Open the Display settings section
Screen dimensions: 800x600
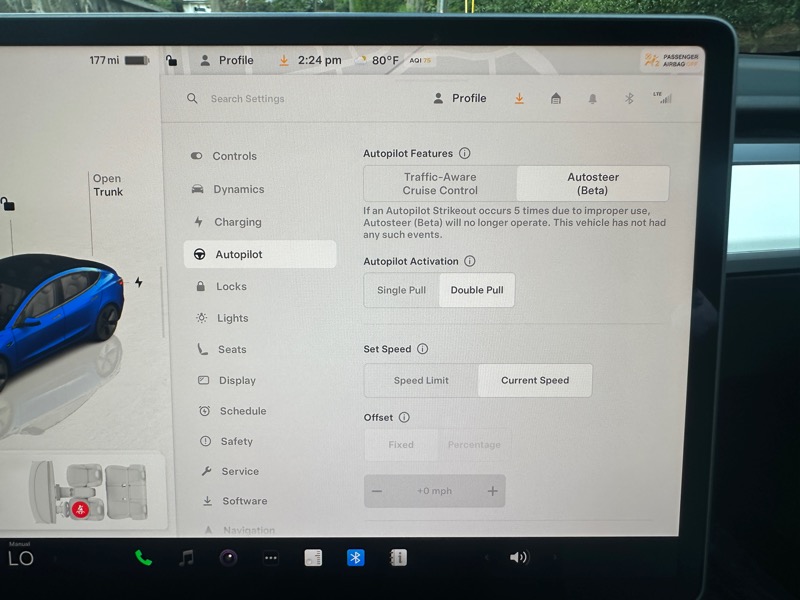[x=237, y=380]
